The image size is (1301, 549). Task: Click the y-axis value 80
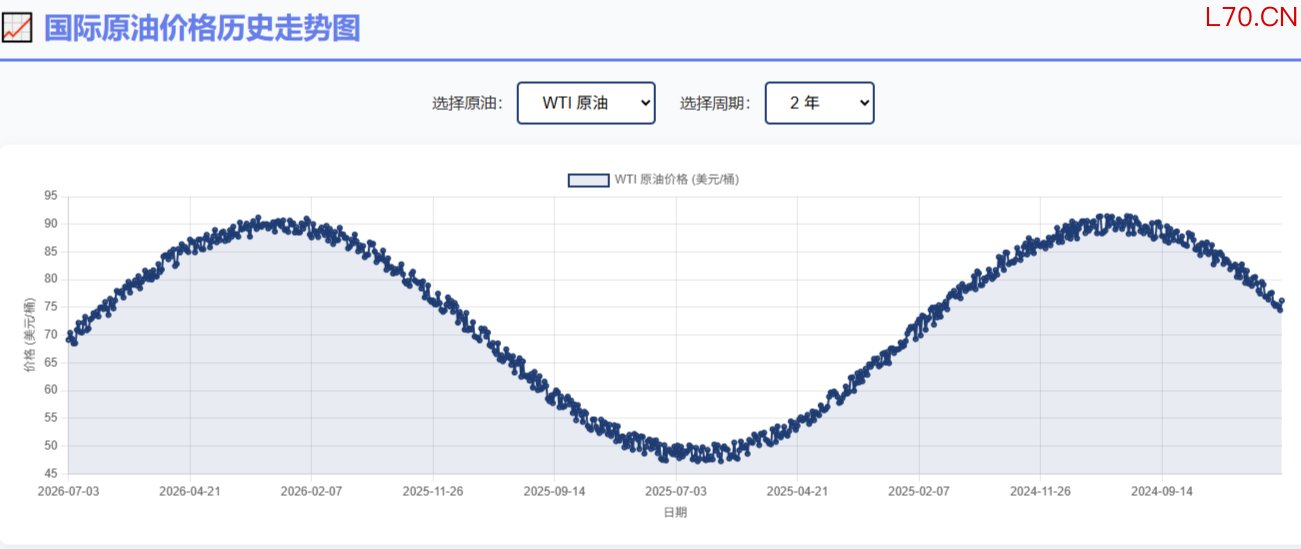click(x=51, y=279)
